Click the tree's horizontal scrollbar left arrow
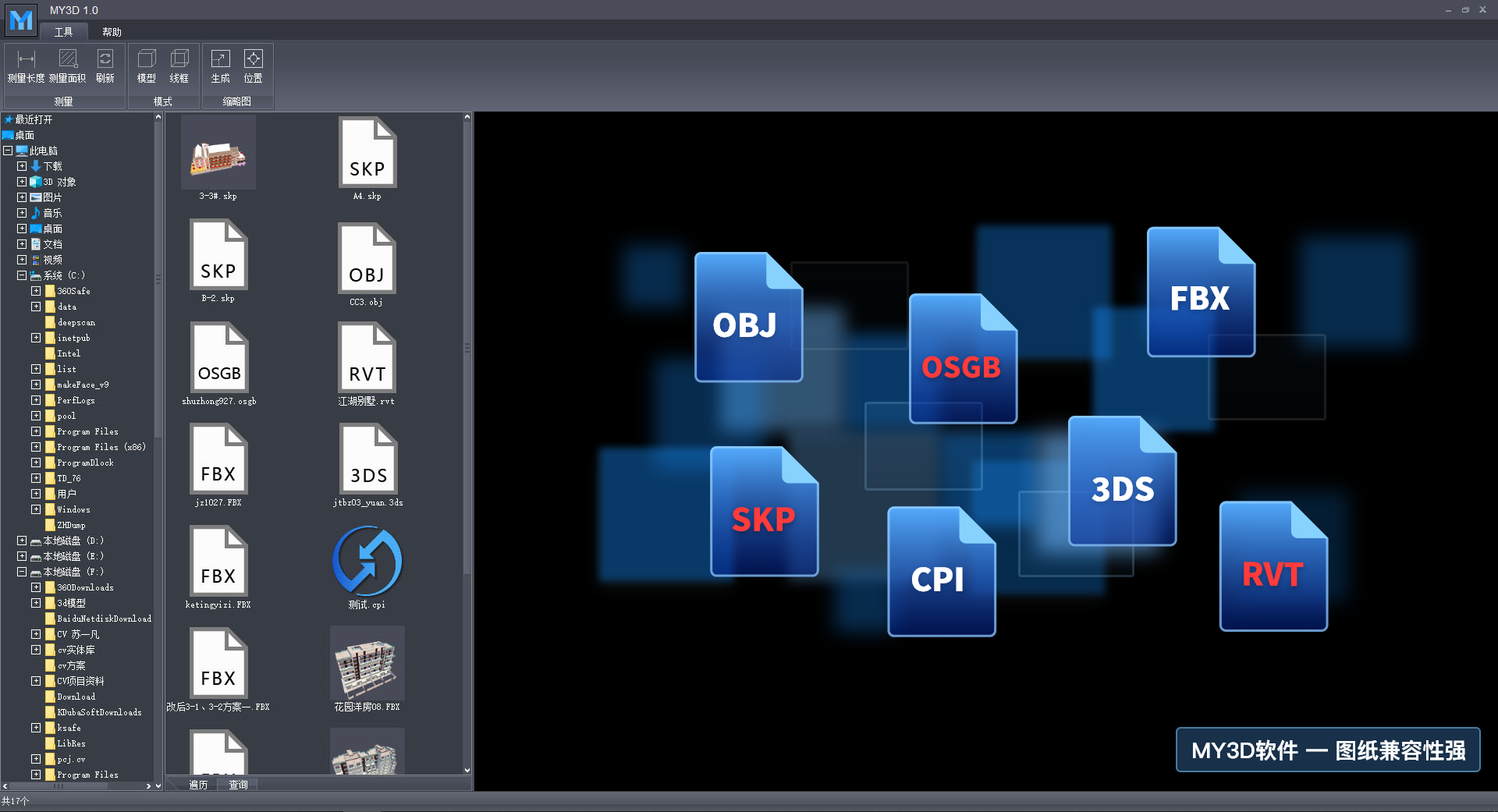1498x812 pixels. (x=5, y=786)
